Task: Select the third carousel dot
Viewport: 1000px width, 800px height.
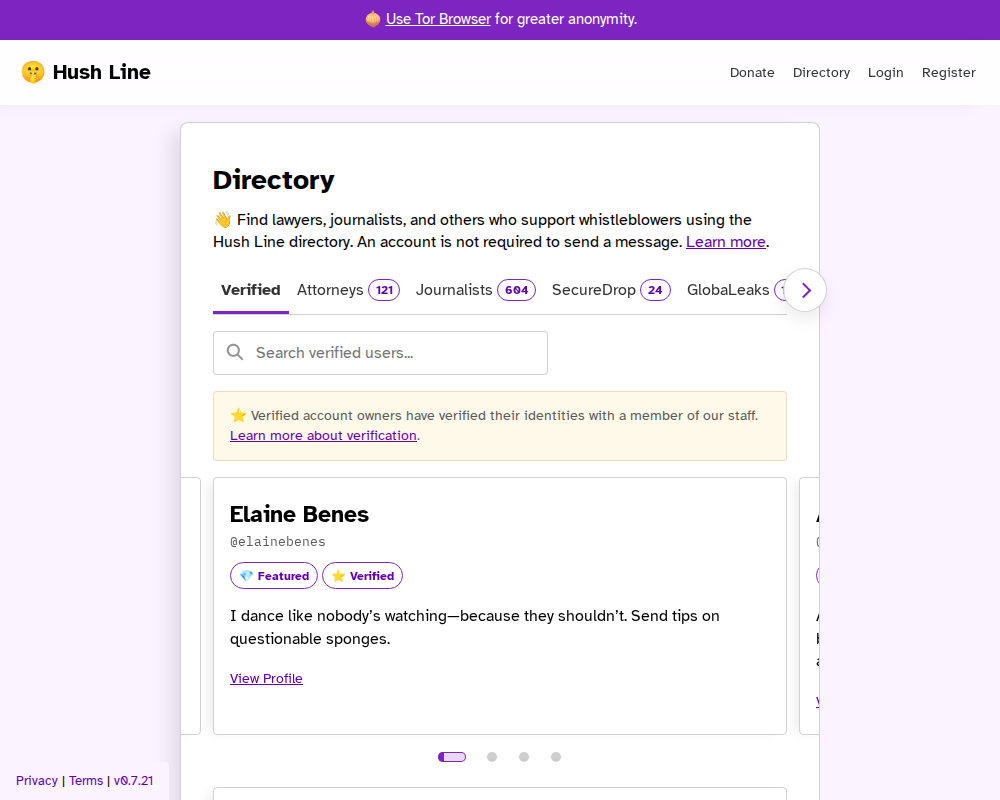Action: [x=524, y=757]
